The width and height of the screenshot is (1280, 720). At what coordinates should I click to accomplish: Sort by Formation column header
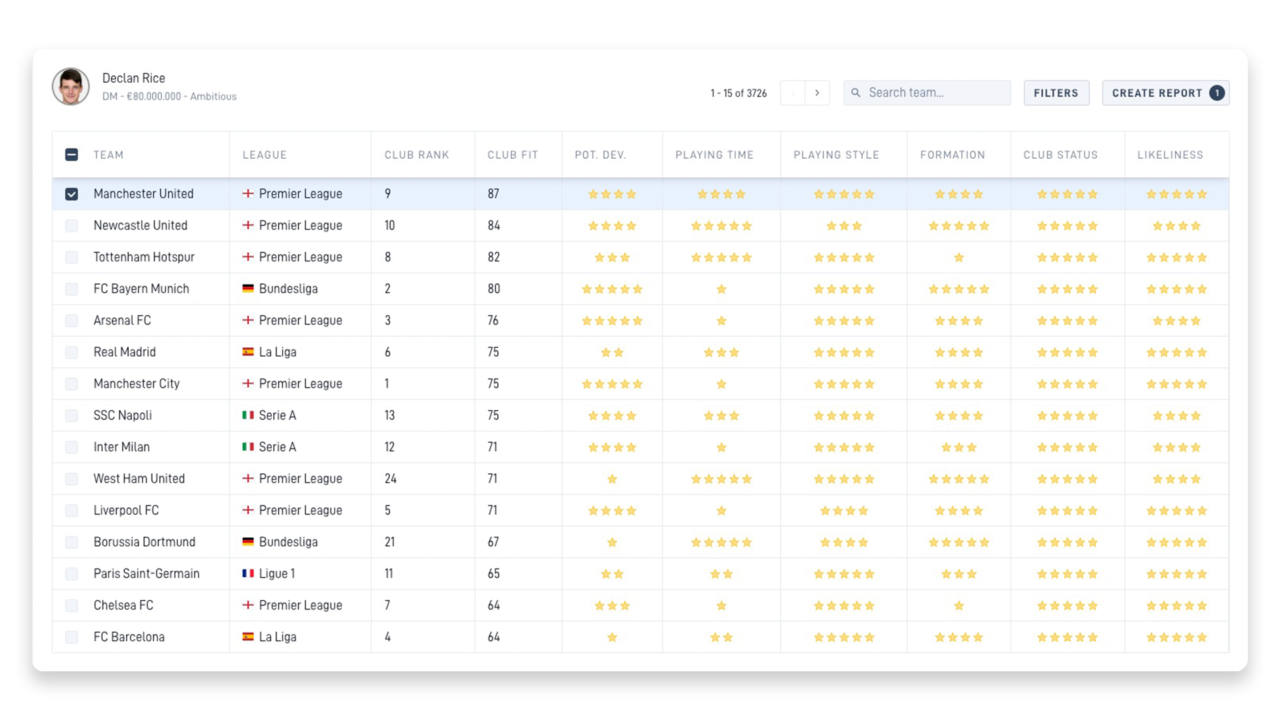[x=953, y=155]
